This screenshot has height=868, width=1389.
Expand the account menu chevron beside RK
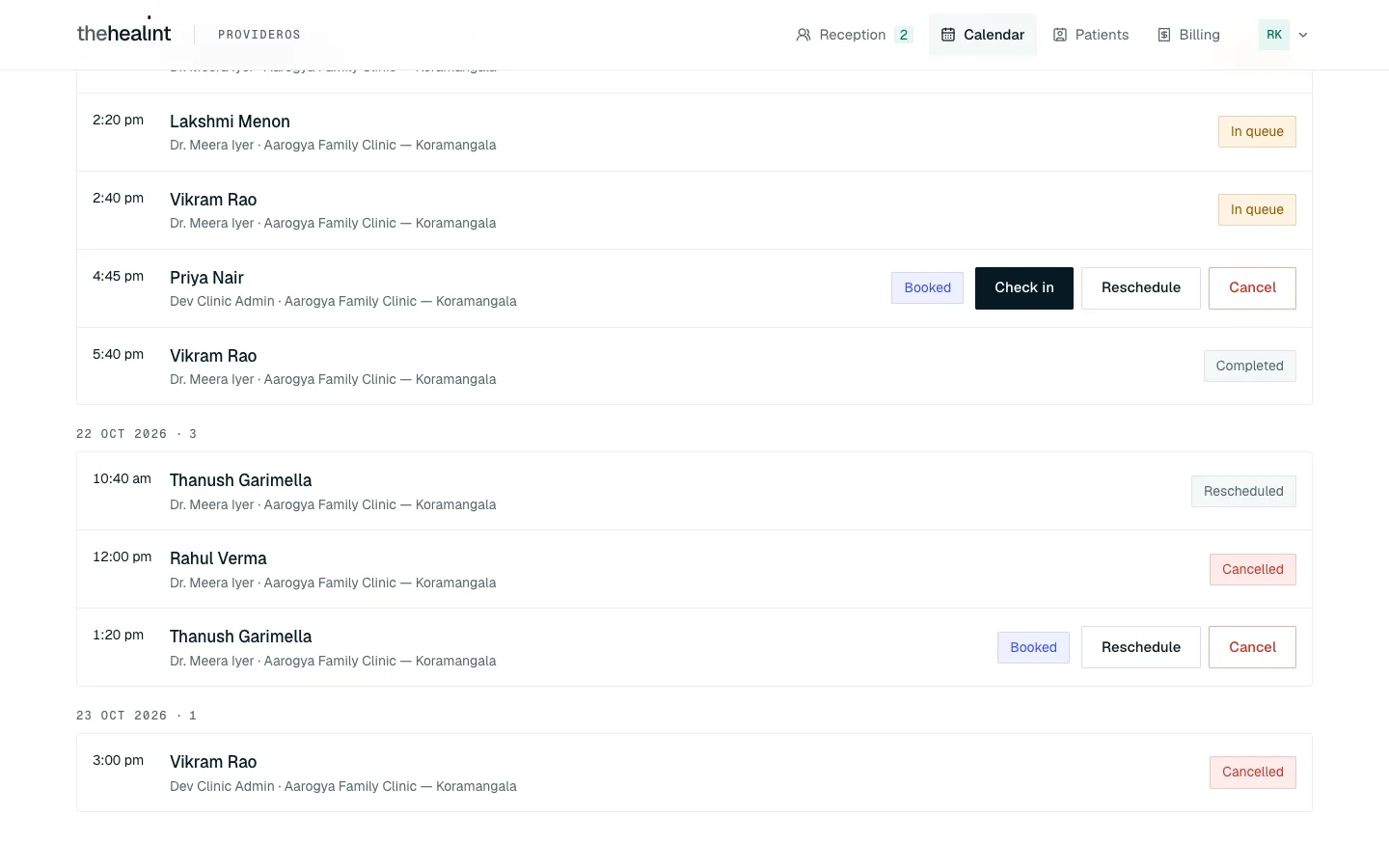coord(1303,35)
